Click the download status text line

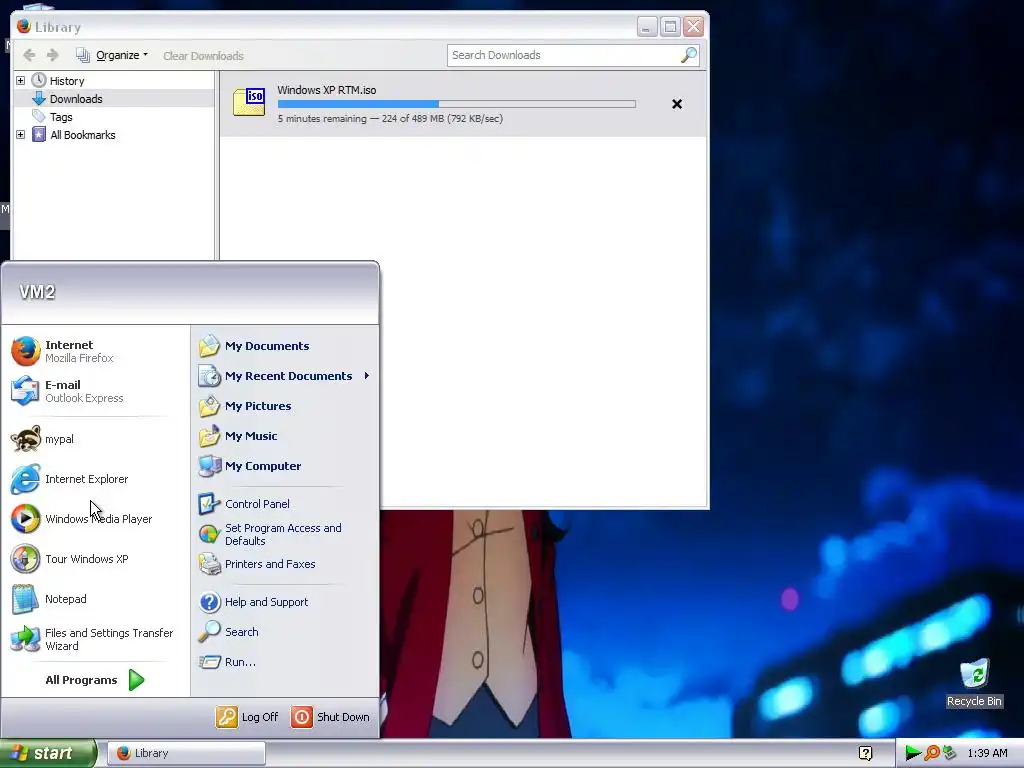tap(390, 119)
